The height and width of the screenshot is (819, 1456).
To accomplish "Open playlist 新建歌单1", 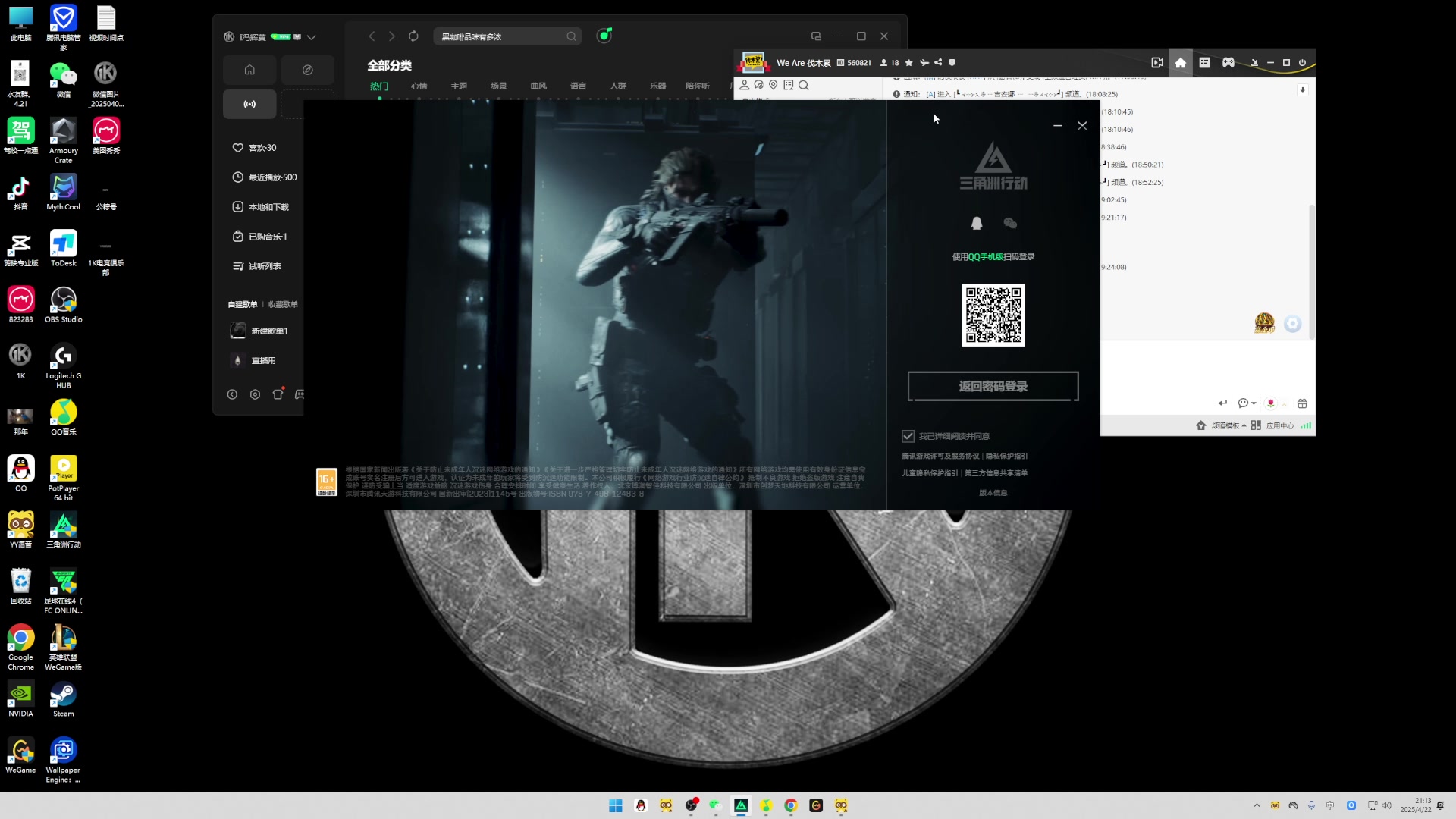I will tap(259, 331).
